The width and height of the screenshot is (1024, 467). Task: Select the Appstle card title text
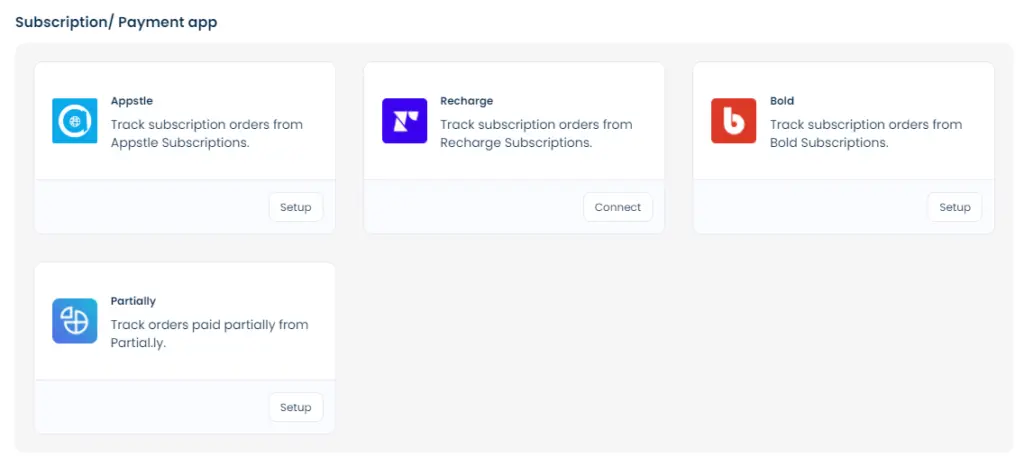tap(131, 101)
